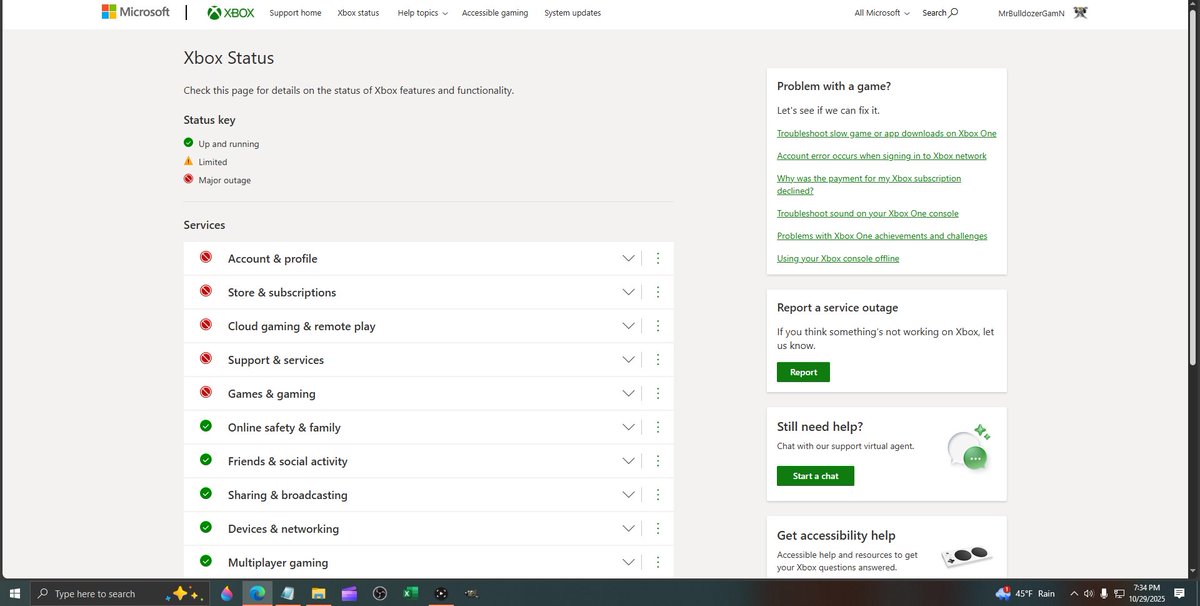Open the volume control in system tray

pos(1088,593)
